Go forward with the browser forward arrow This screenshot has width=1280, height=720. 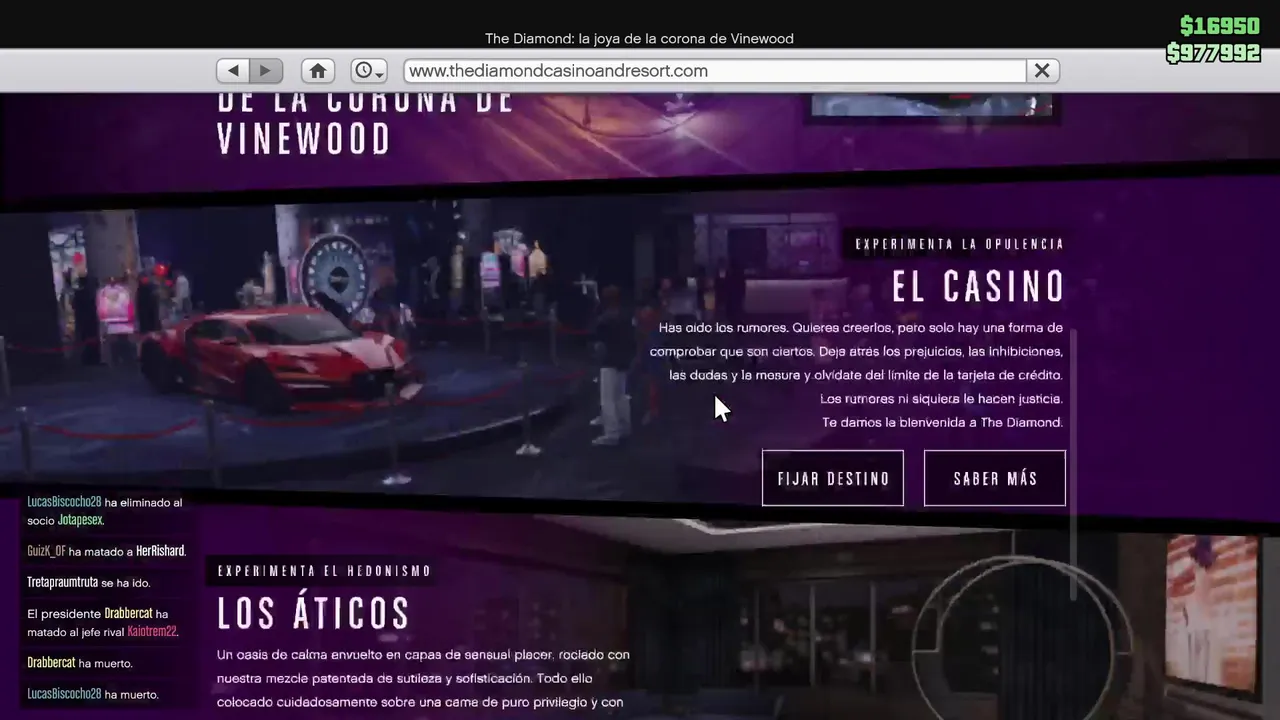click(266, 71)
